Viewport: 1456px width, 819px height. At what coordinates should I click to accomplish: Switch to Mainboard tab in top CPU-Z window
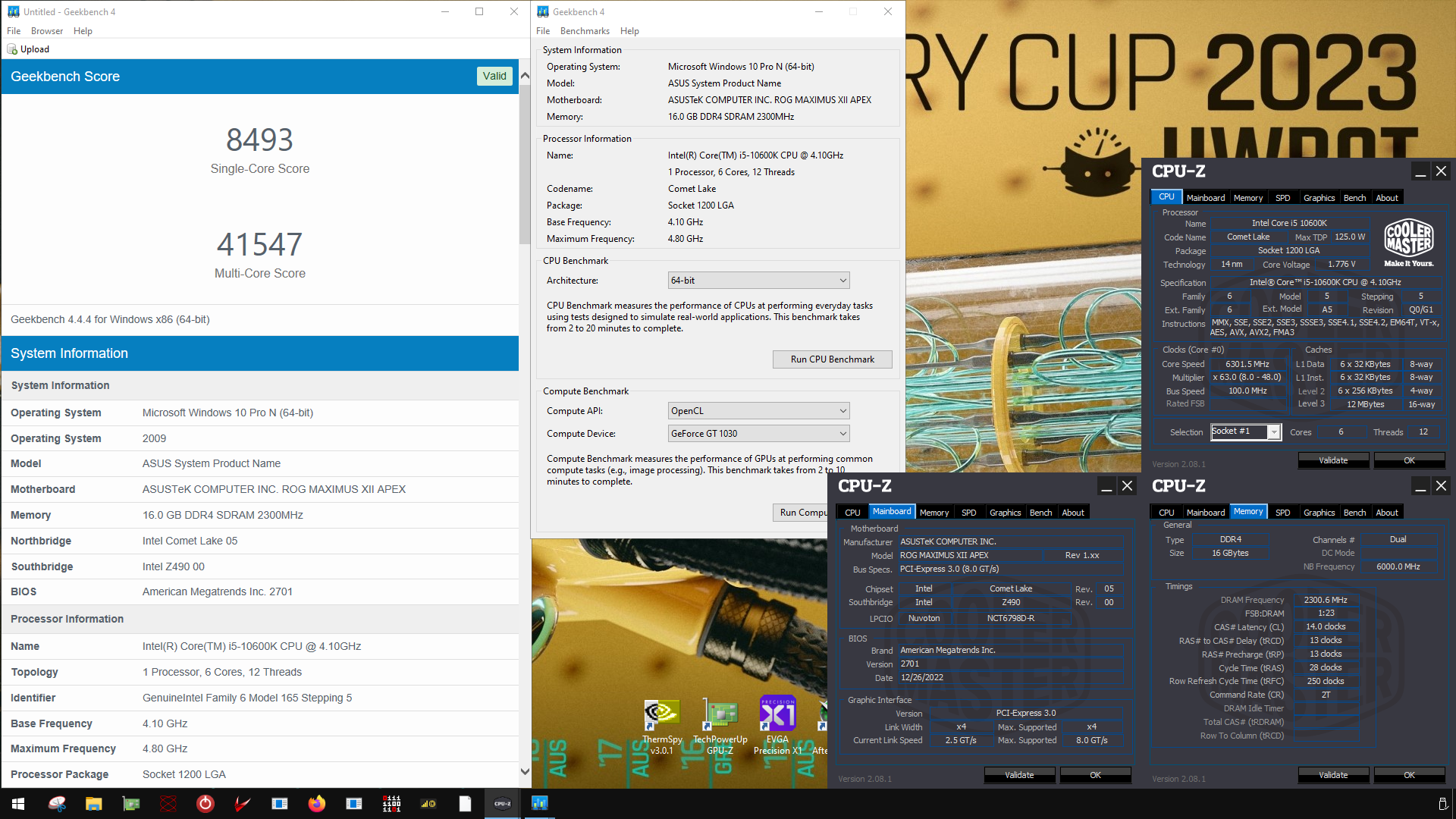[x=1206, y=198]
